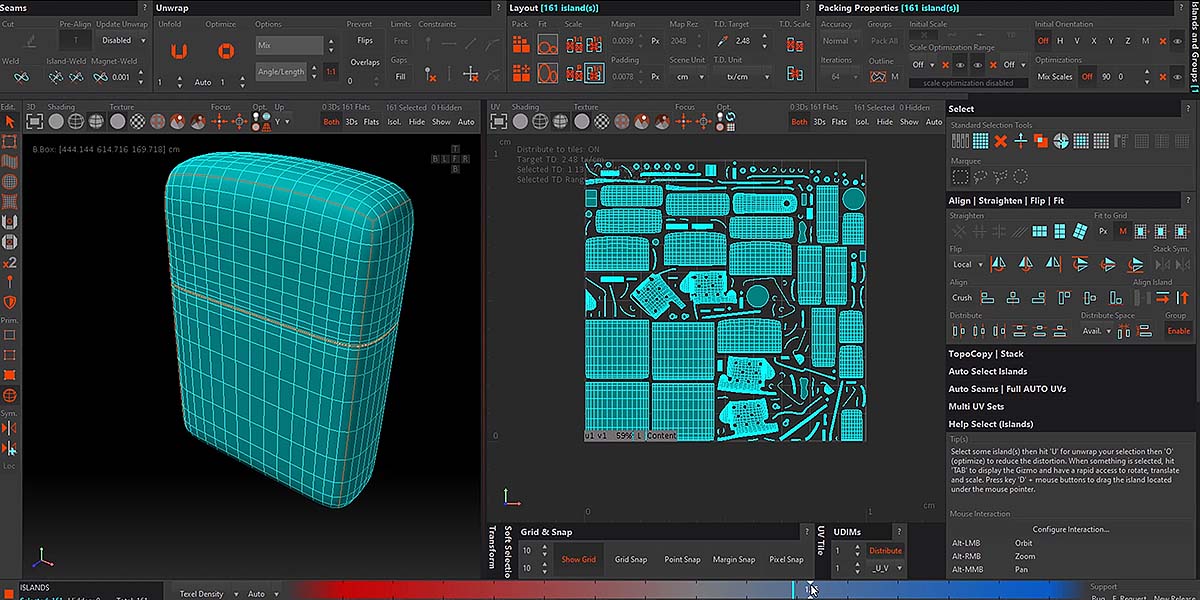The image size is (1200, 600).
Task: Select the Flats filter in 3D viewport
Action: (x=371, y=122)
